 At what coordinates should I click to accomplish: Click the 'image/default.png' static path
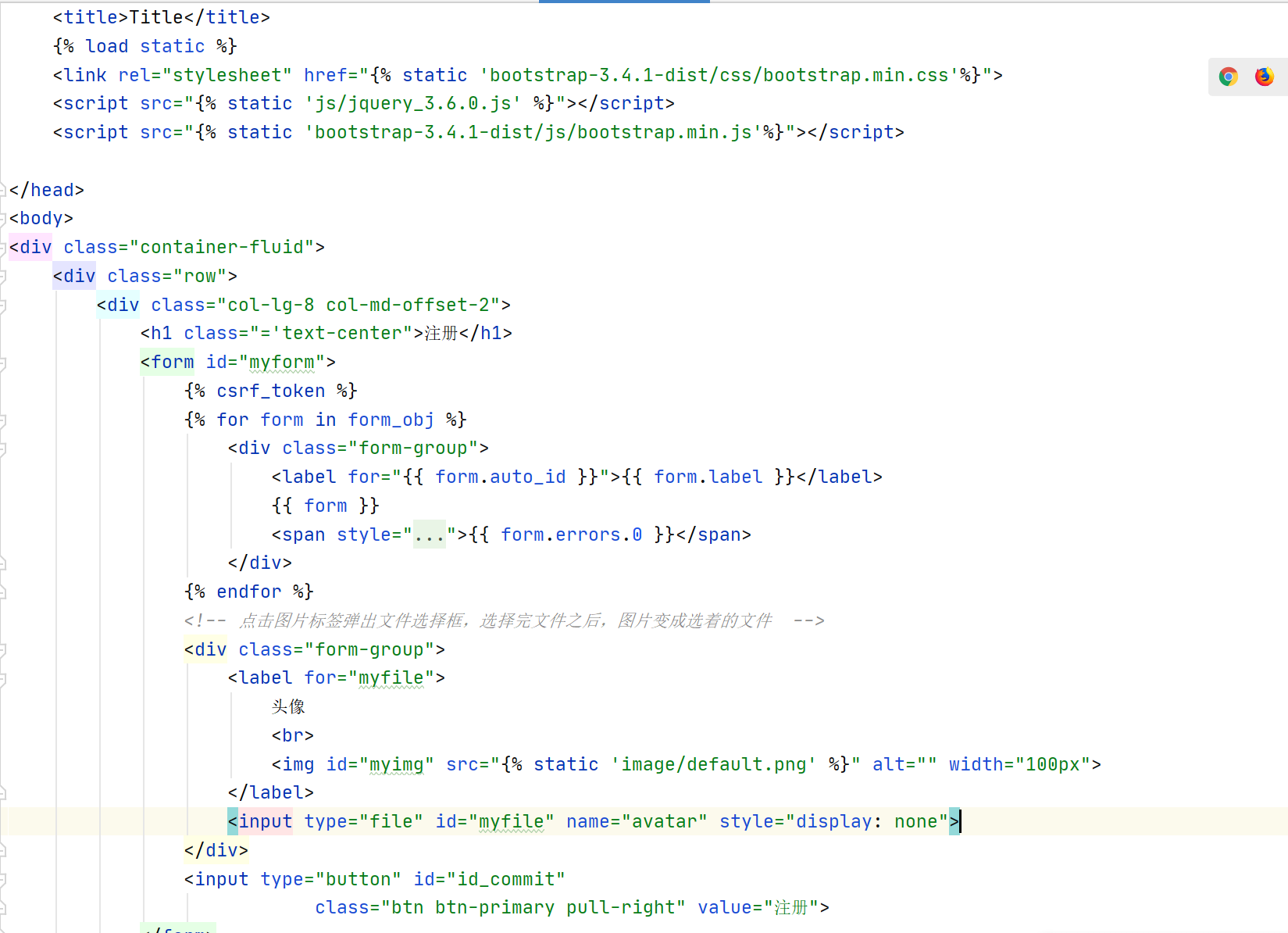(714, 764)
